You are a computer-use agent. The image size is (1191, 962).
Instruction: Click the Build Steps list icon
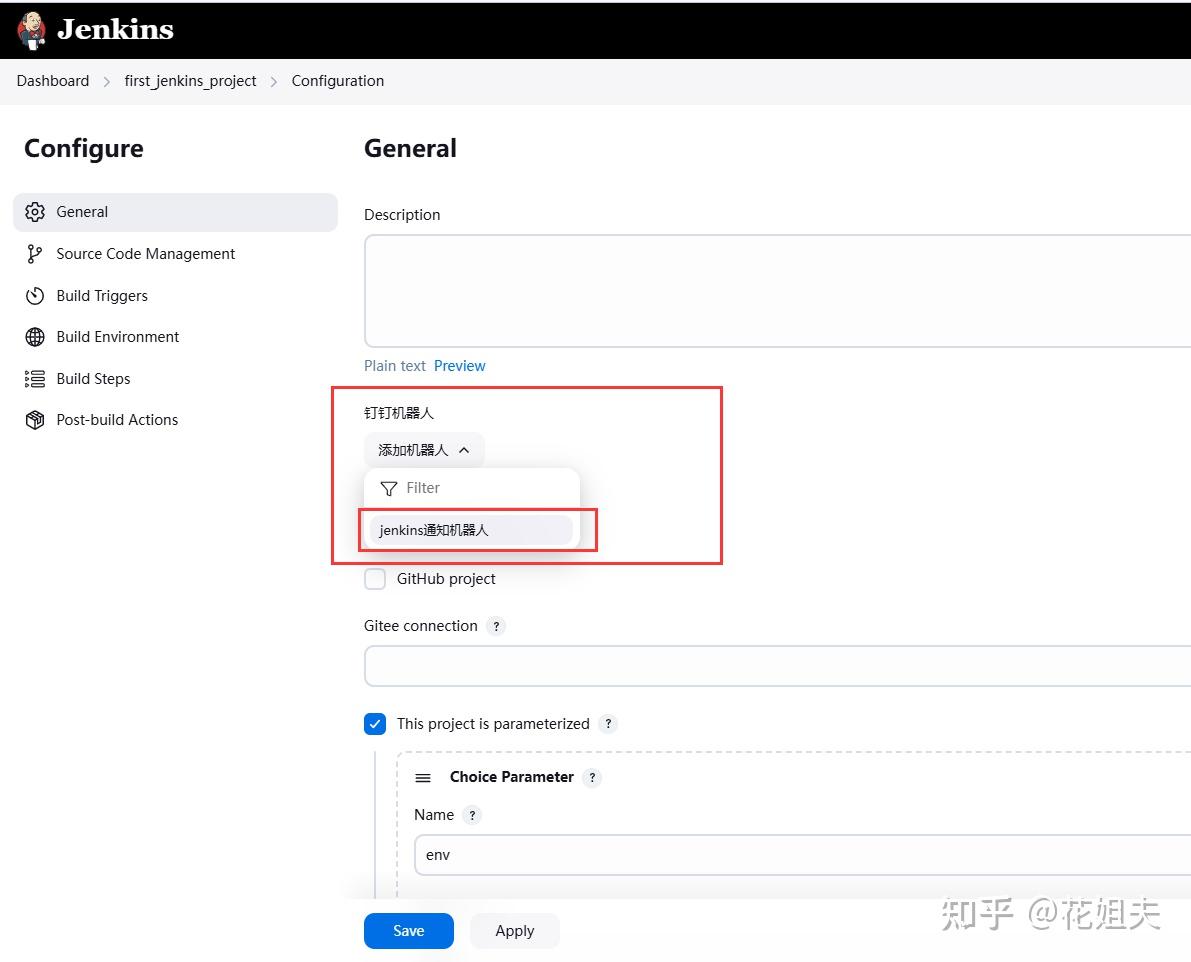(x=35, y=378)
